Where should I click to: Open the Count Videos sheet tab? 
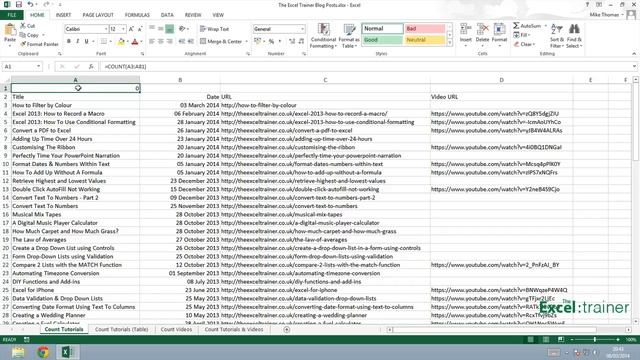(176, 329)
